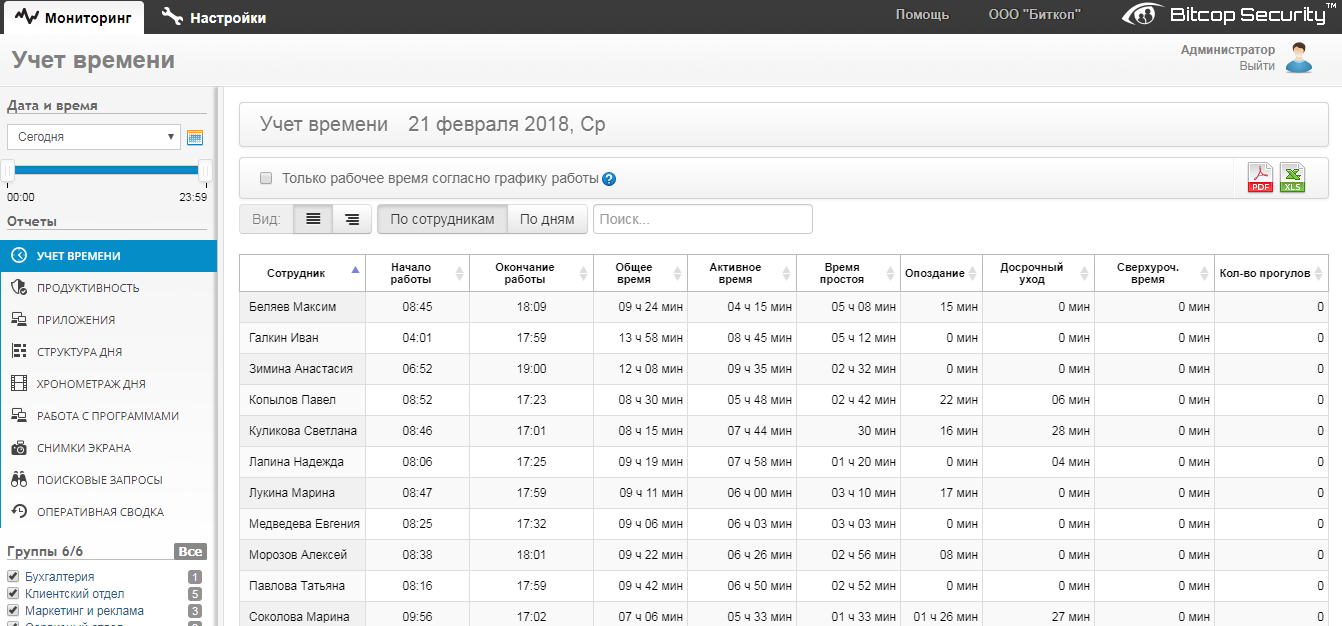The height and width of the screenshot is (626, 1342).
Task: Export report as PDF
Action: (1259, 178)
